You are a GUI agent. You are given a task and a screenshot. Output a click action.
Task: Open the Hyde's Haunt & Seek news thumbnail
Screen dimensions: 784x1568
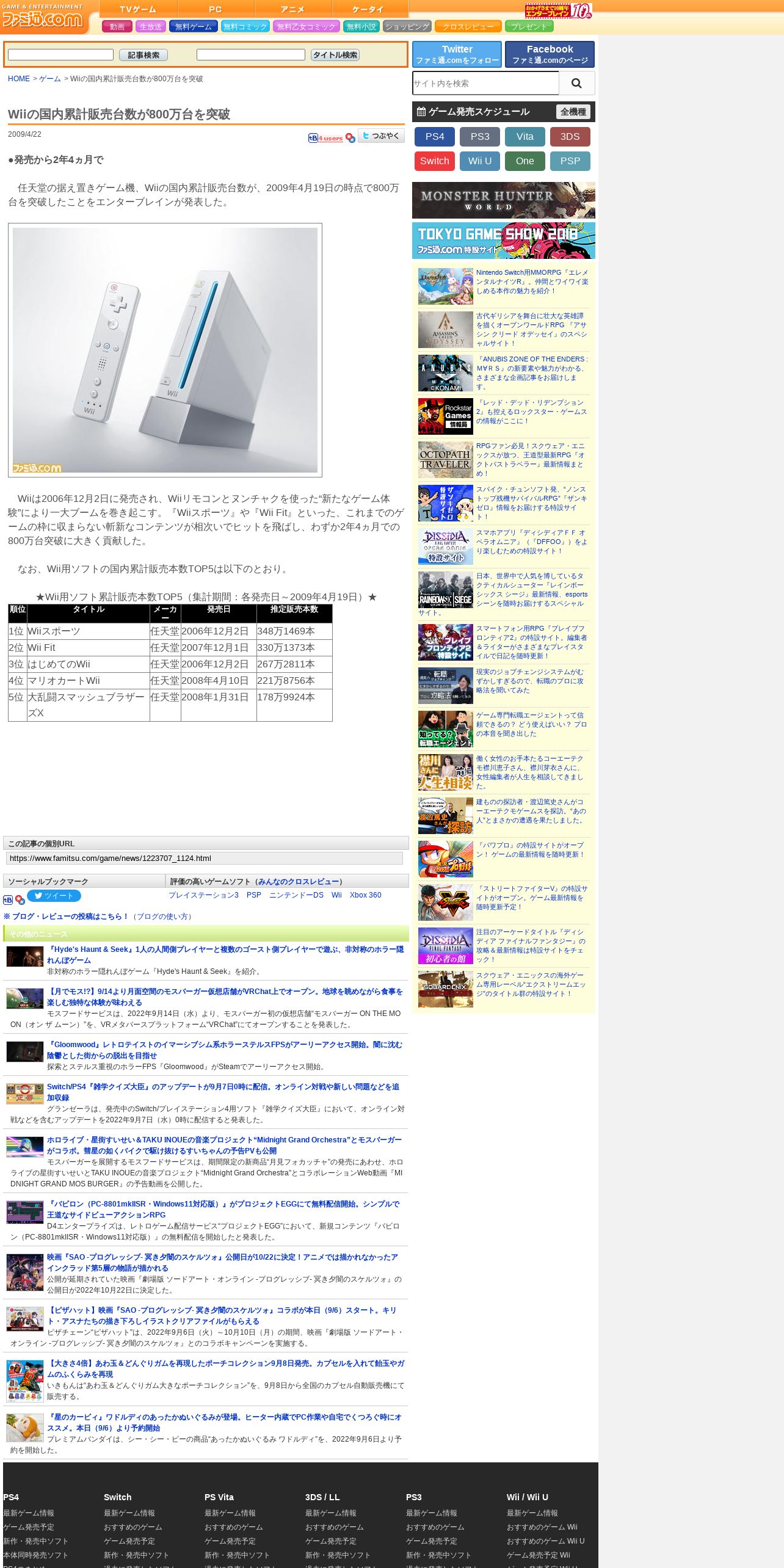tap(25, 956)
